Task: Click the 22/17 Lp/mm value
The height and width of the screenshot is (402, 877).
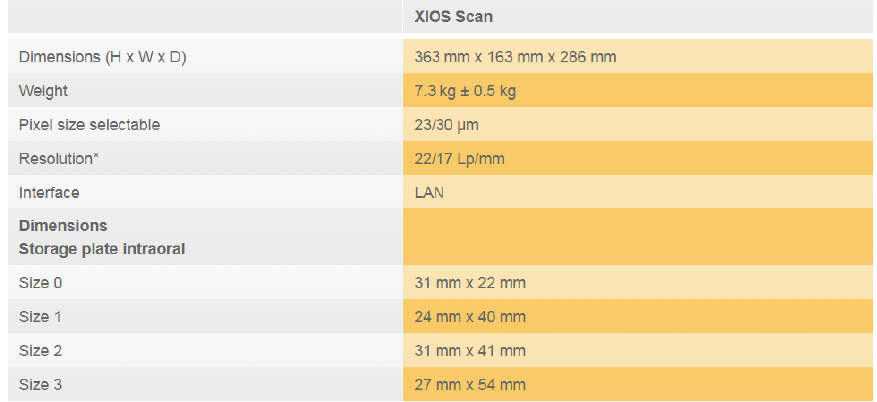Action: point(459,159)
